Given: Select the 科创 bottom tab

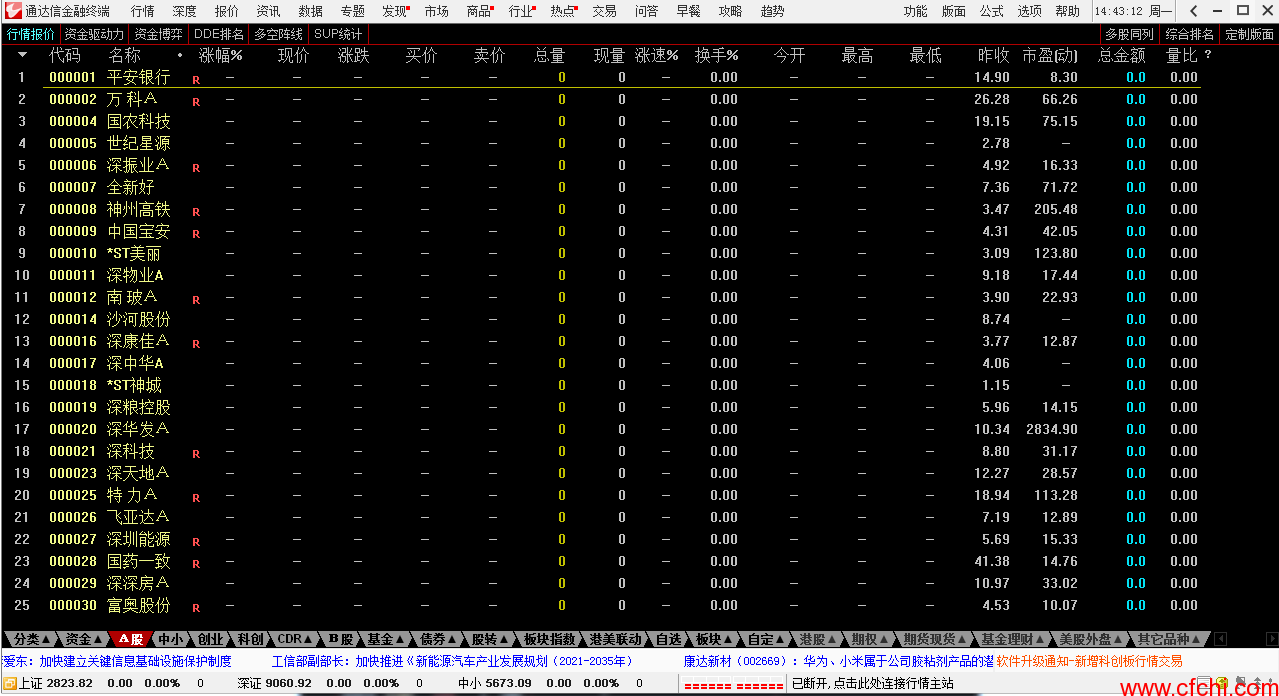Looking at the screenshot, I should tap(250, 639).
